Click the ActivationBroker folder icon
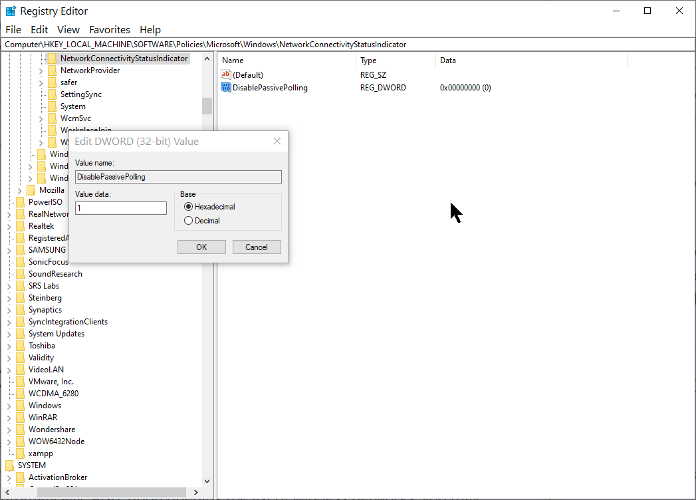This screenshot has width=696, height=500. click(20, 477)
